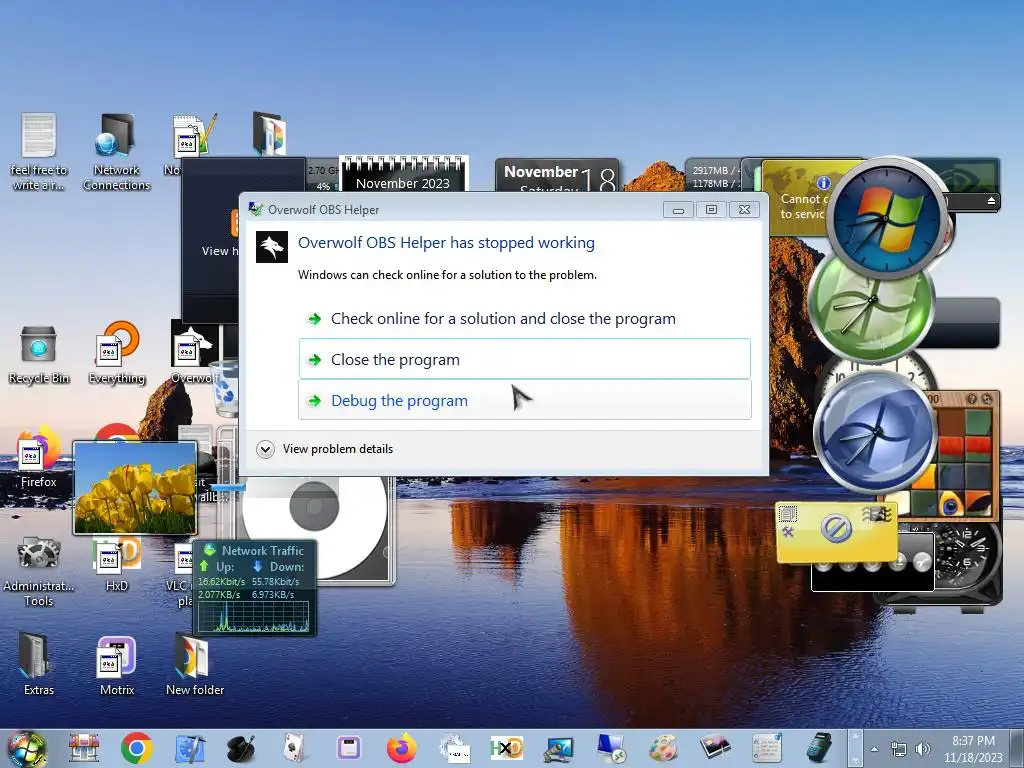Click the Network Traffic gadget graph
Viewport: 1024px width, 768px height.
coord(254,616)
